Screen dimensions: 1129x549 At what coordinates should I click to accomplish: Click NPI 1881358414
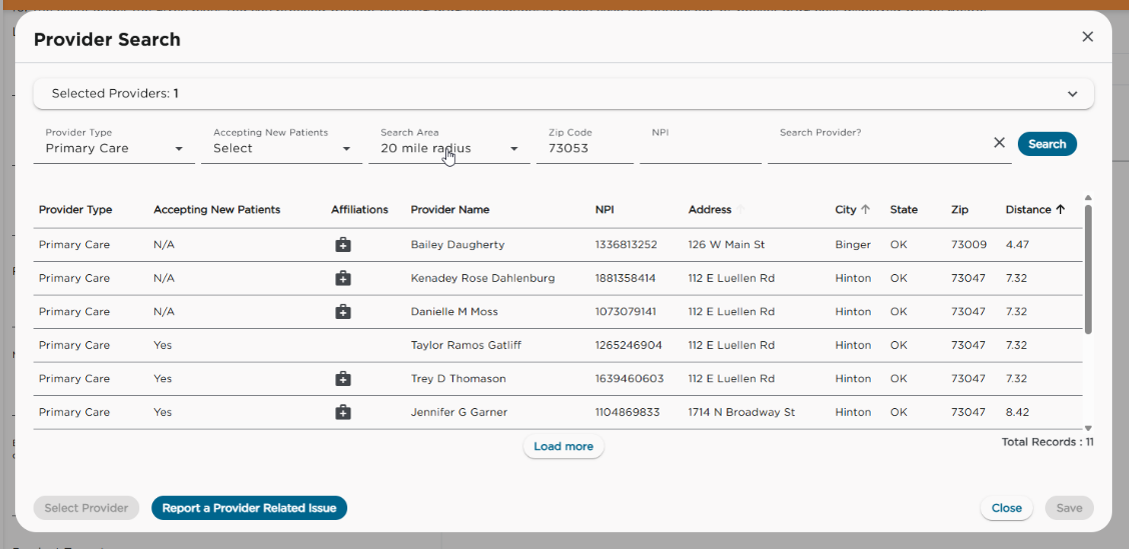[625, 278]
